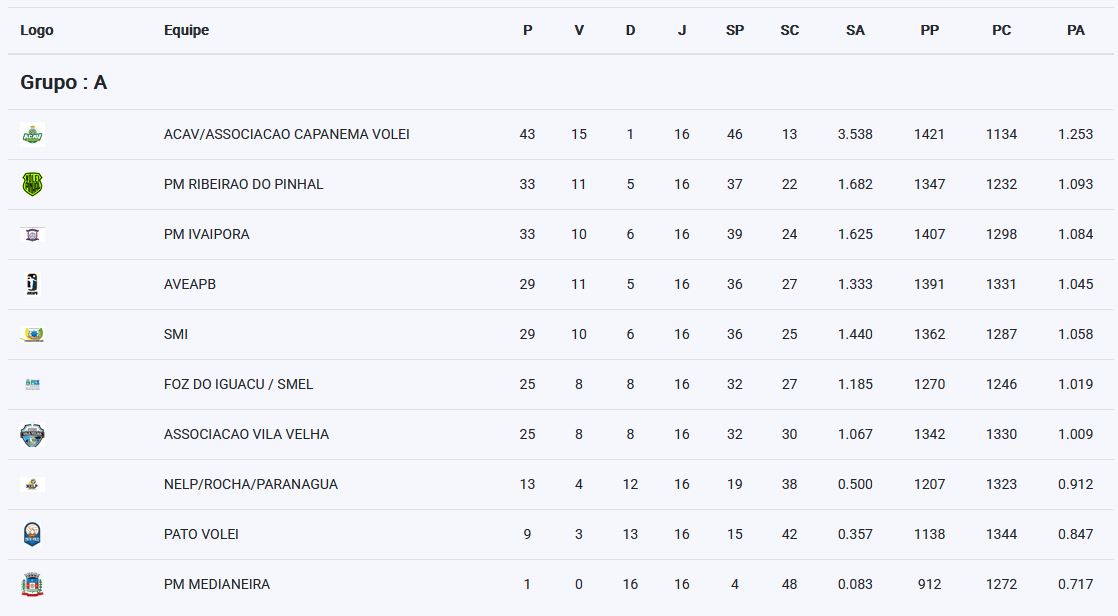Open the Foz do Iguacu / SMEL logo
The height and width of the screenshot is (616, 1118).
[x=32, y=384]
